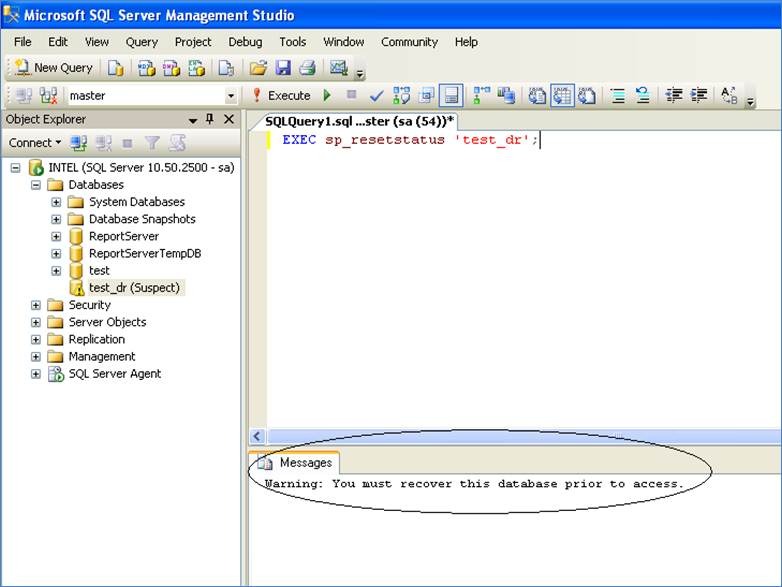The width and height of the screenshot is (782, 587).
Task: Open Object Explorer window position arrow
Action: point(193,120)
